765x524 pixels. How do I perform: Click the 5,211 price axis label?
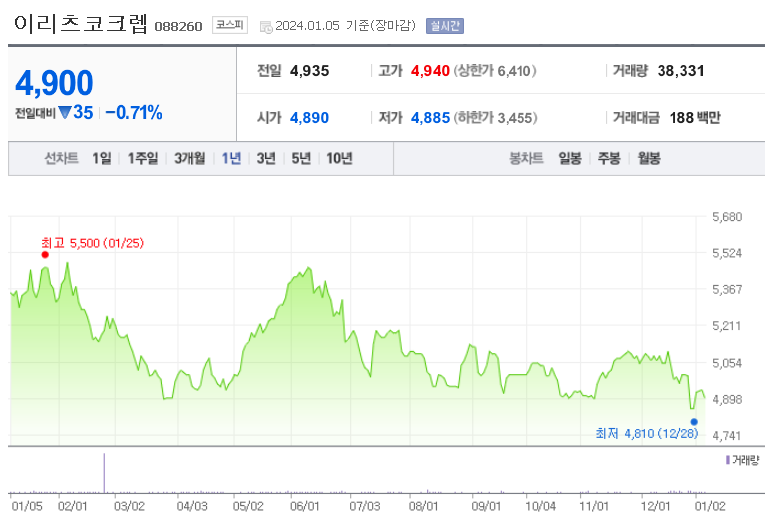click(727, 326)
